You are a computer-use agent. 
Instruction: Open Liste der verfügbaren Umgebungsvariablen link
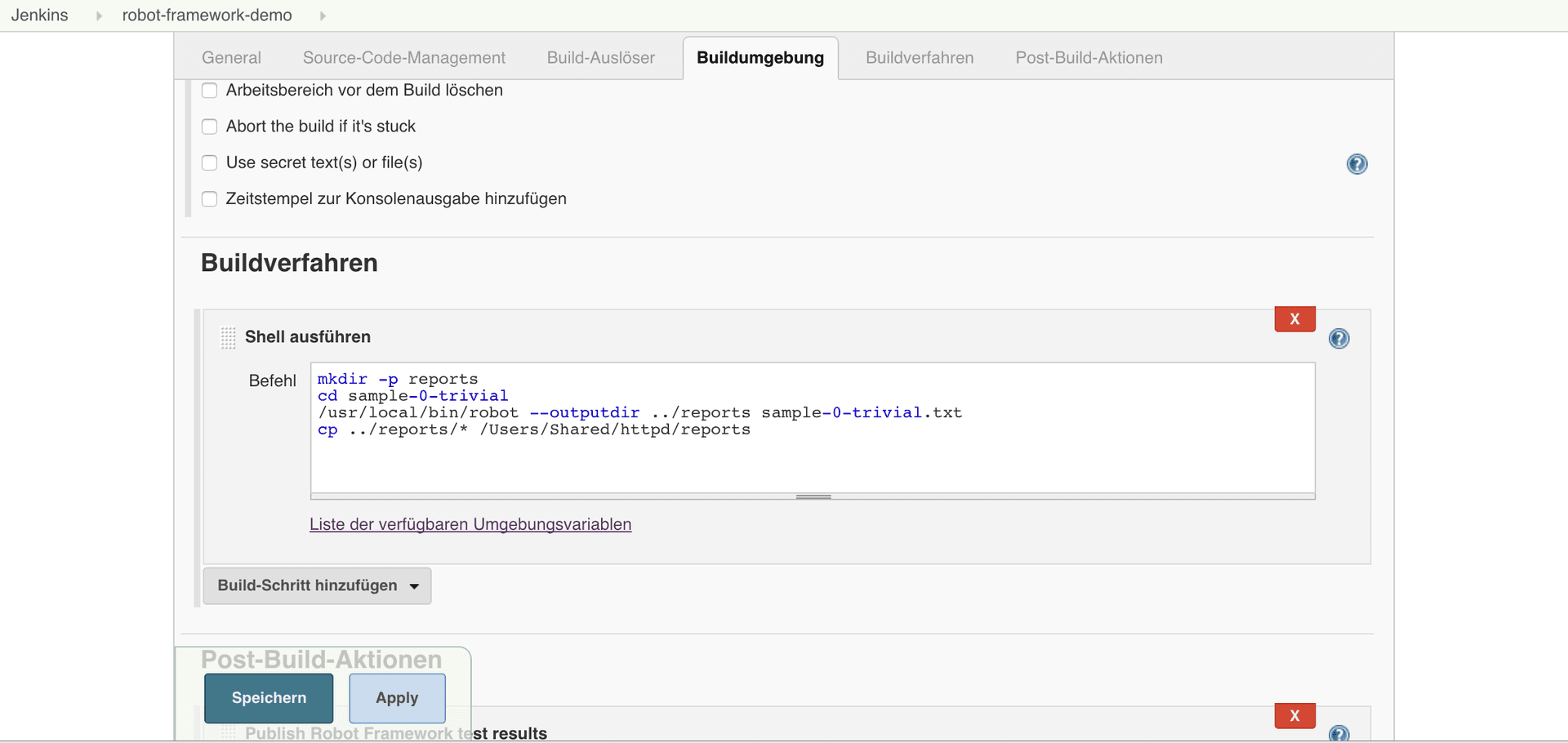pos(470,524)
